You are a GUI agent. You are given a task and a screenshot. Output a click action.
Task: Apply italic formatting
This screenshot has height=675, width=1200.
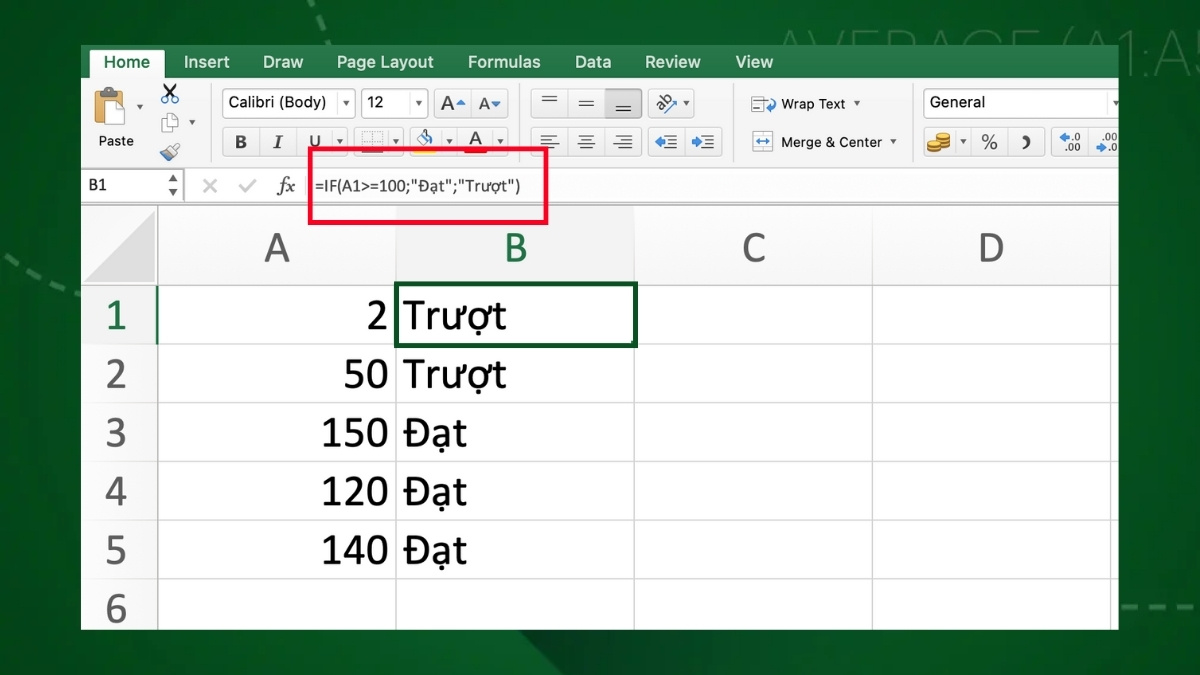278,141
